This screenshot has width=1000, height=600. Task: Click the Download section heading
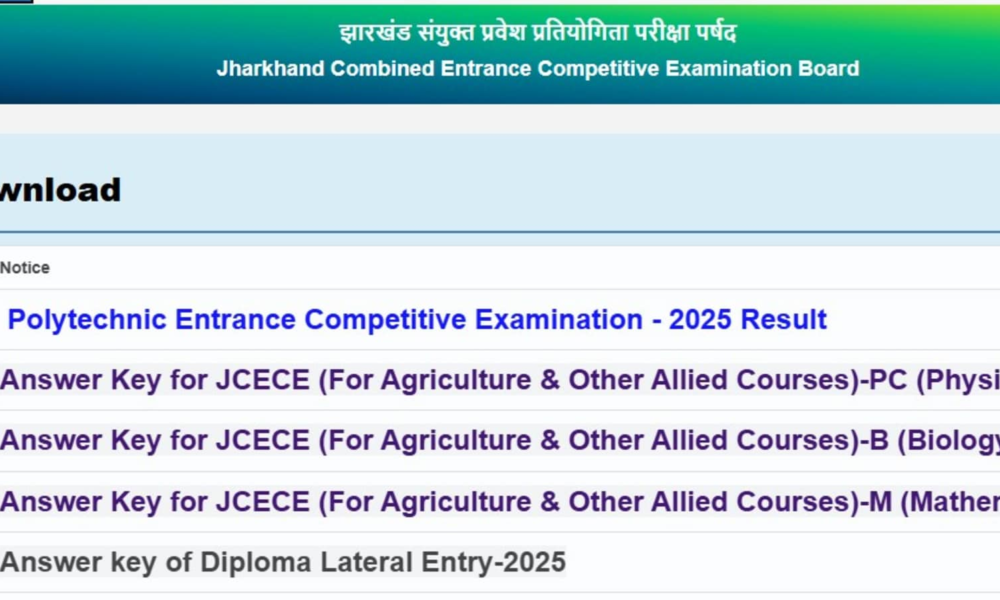click(61, 190)
